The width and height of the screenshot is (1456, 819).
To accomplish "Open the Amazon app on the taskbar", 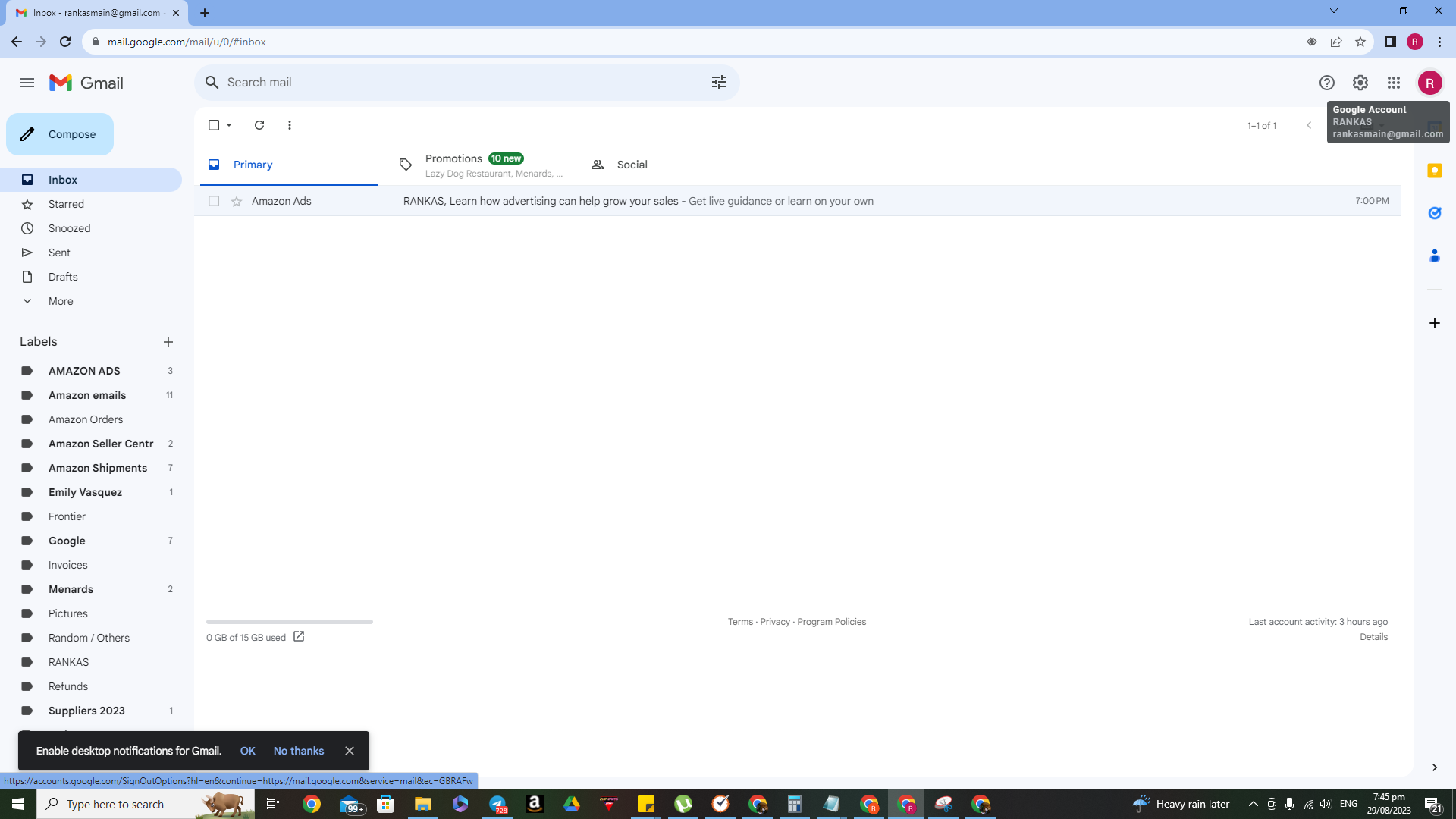I will pyautogui.click(x=535, y=804).
